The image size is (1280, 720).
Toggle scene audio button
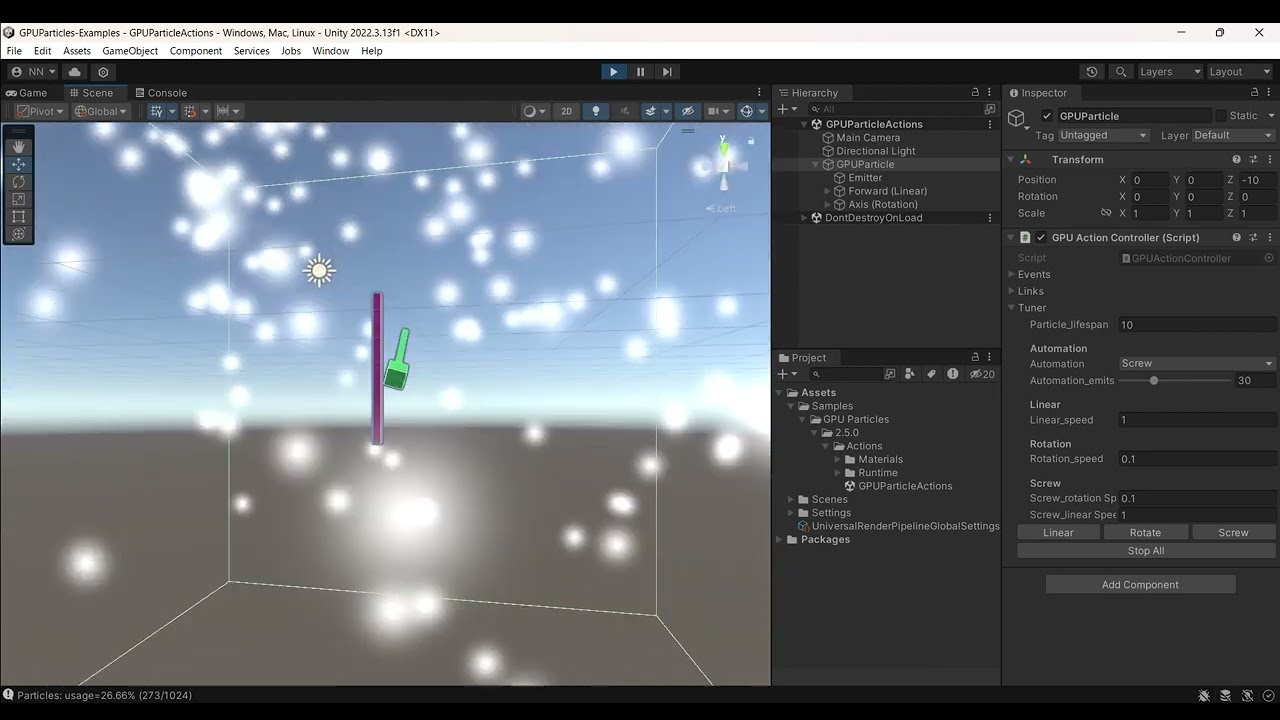click(626, 111)
